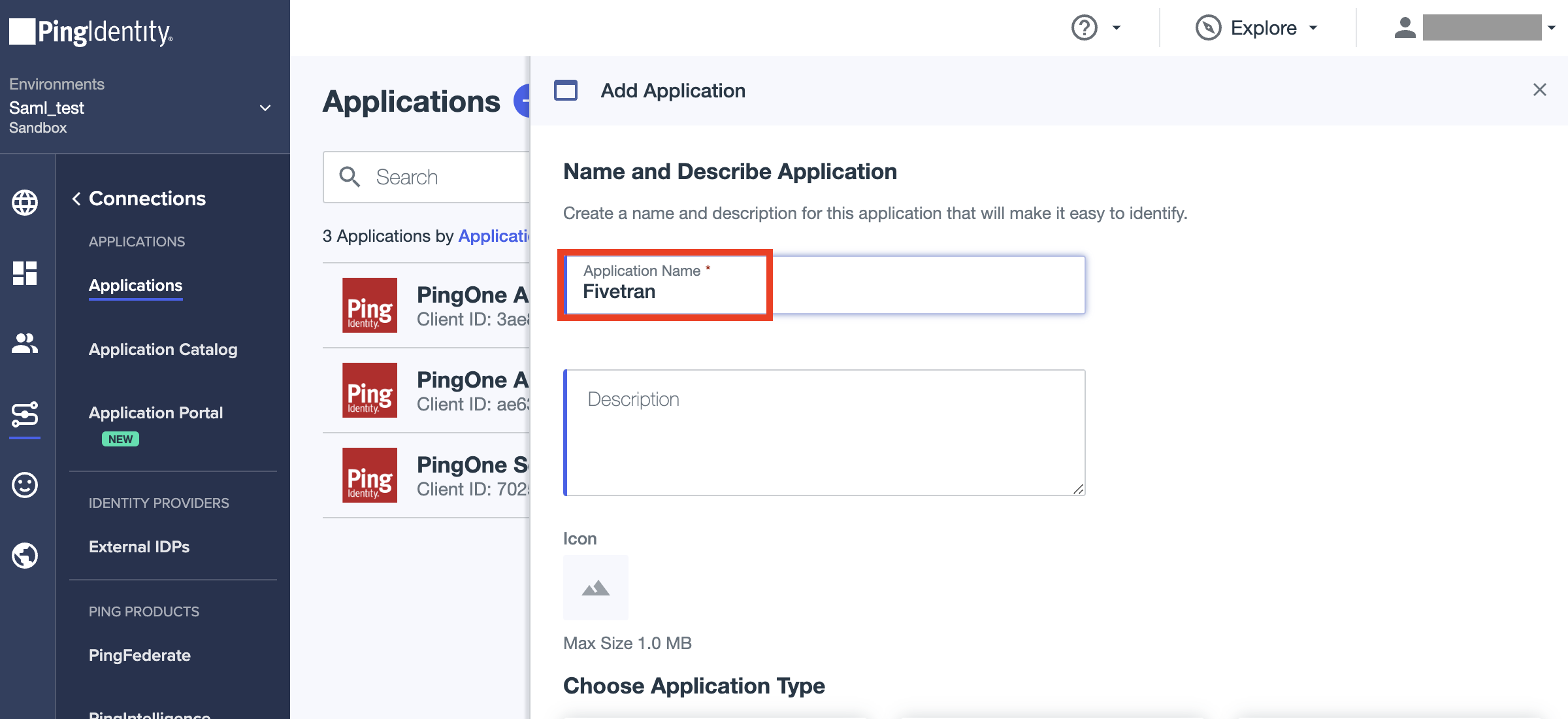Open the Application Catalog section
Screen dimensions: 1568x719
(162, 349)
